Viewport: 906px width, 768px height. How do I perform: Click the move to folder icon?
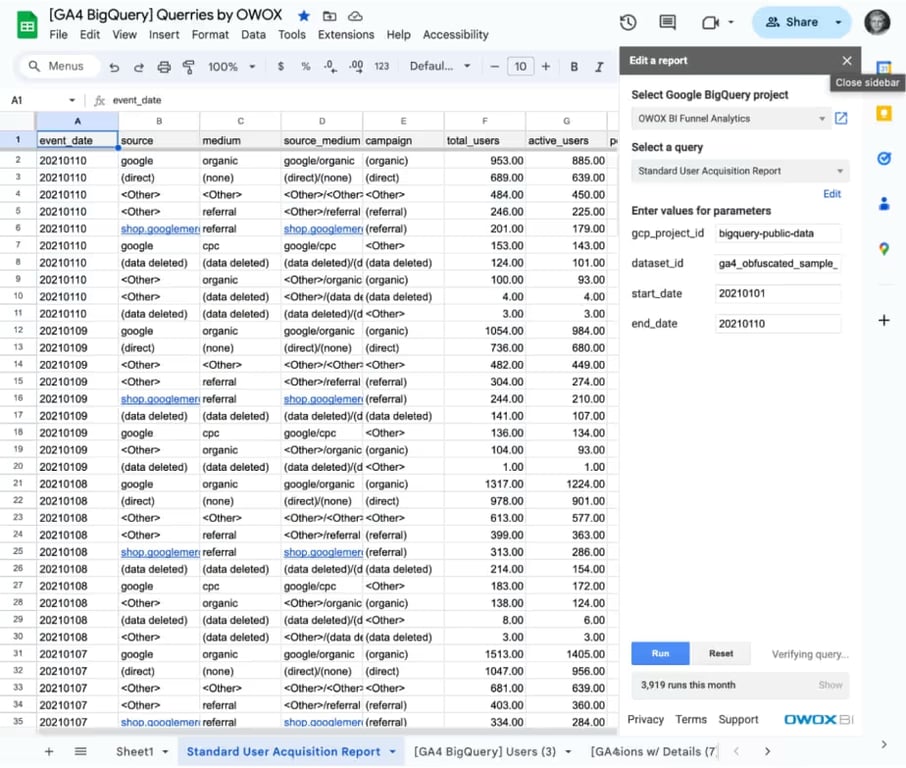[x=329, y=16]
